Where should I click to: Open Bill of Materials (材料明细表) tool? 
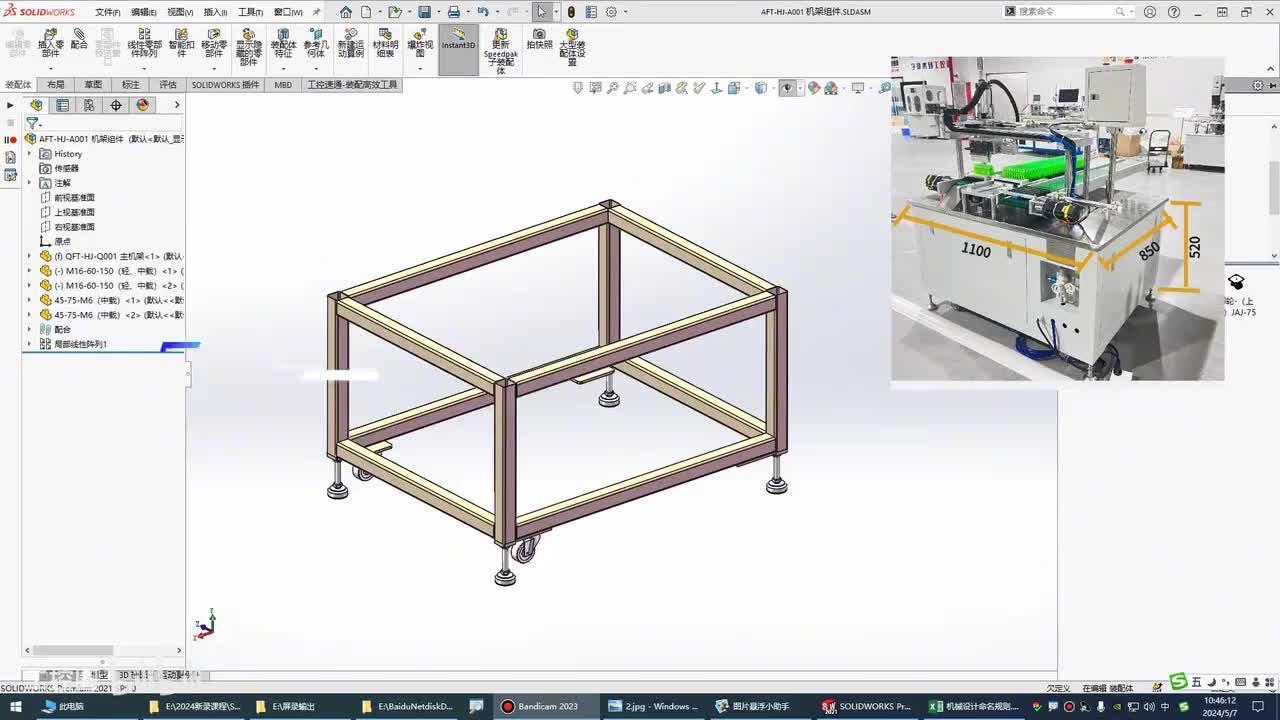tap(385, 42)
